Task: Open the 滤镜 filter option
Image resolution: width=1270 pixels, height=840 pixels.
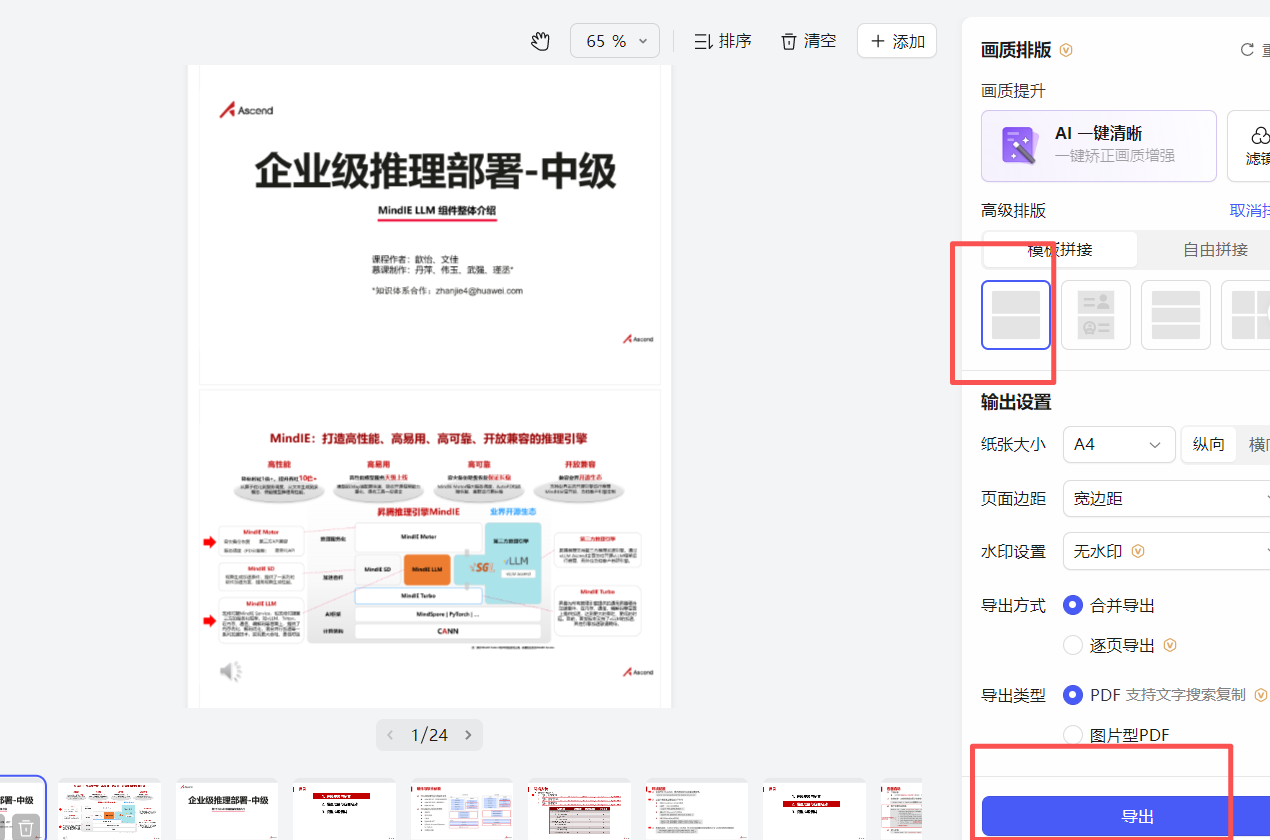Action: tap(1250, 146)
